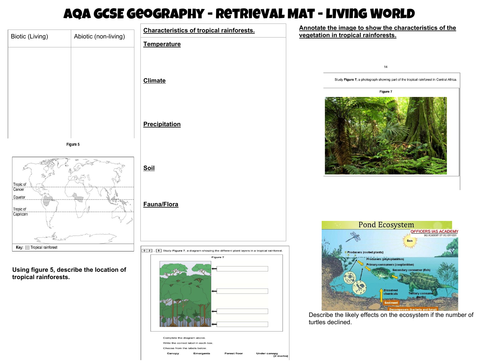The image size is (500, 363).
Task: Click the rainforest photograph in Figure 7
Action: (x=386, y=135)
